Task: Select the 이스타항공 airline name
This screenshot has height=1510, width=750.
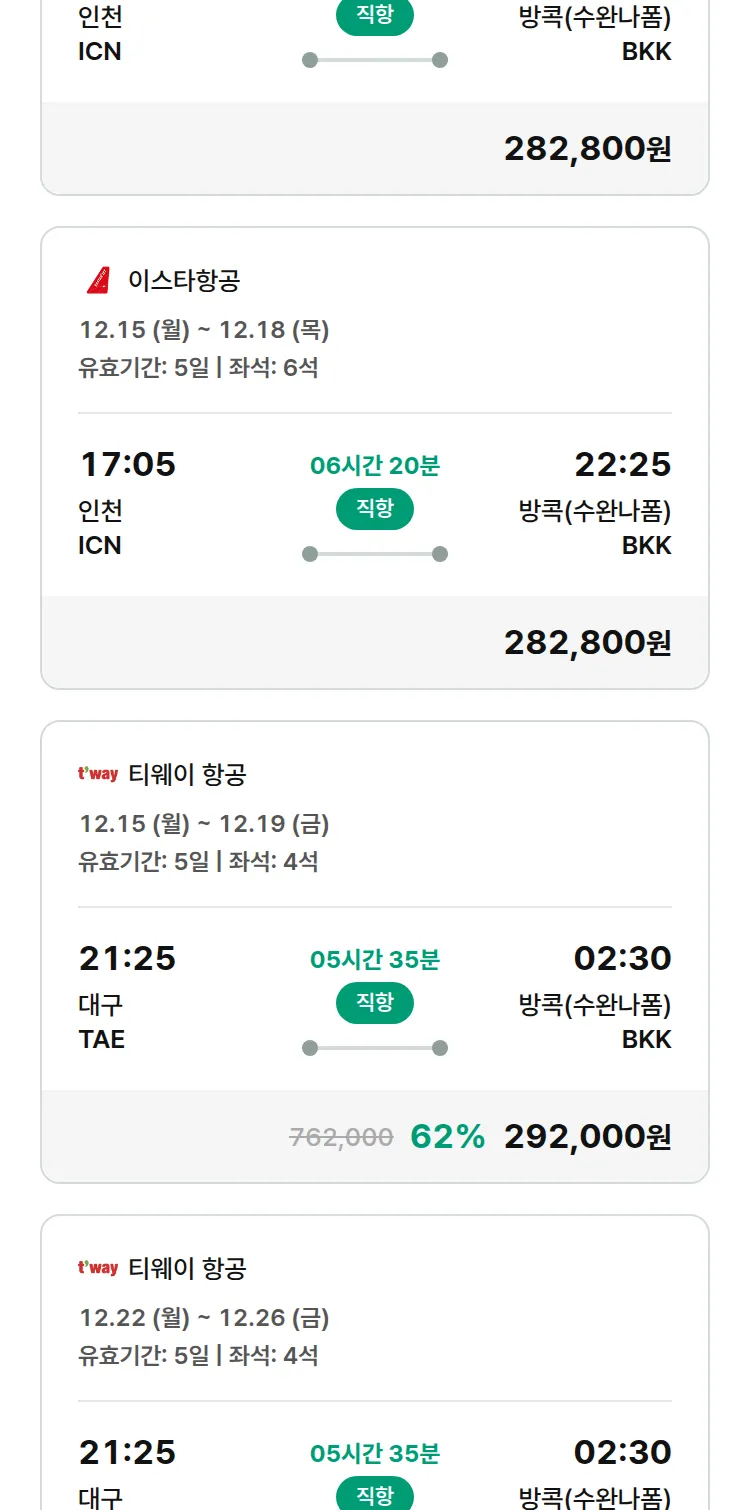Action: [x=184, y=281]
